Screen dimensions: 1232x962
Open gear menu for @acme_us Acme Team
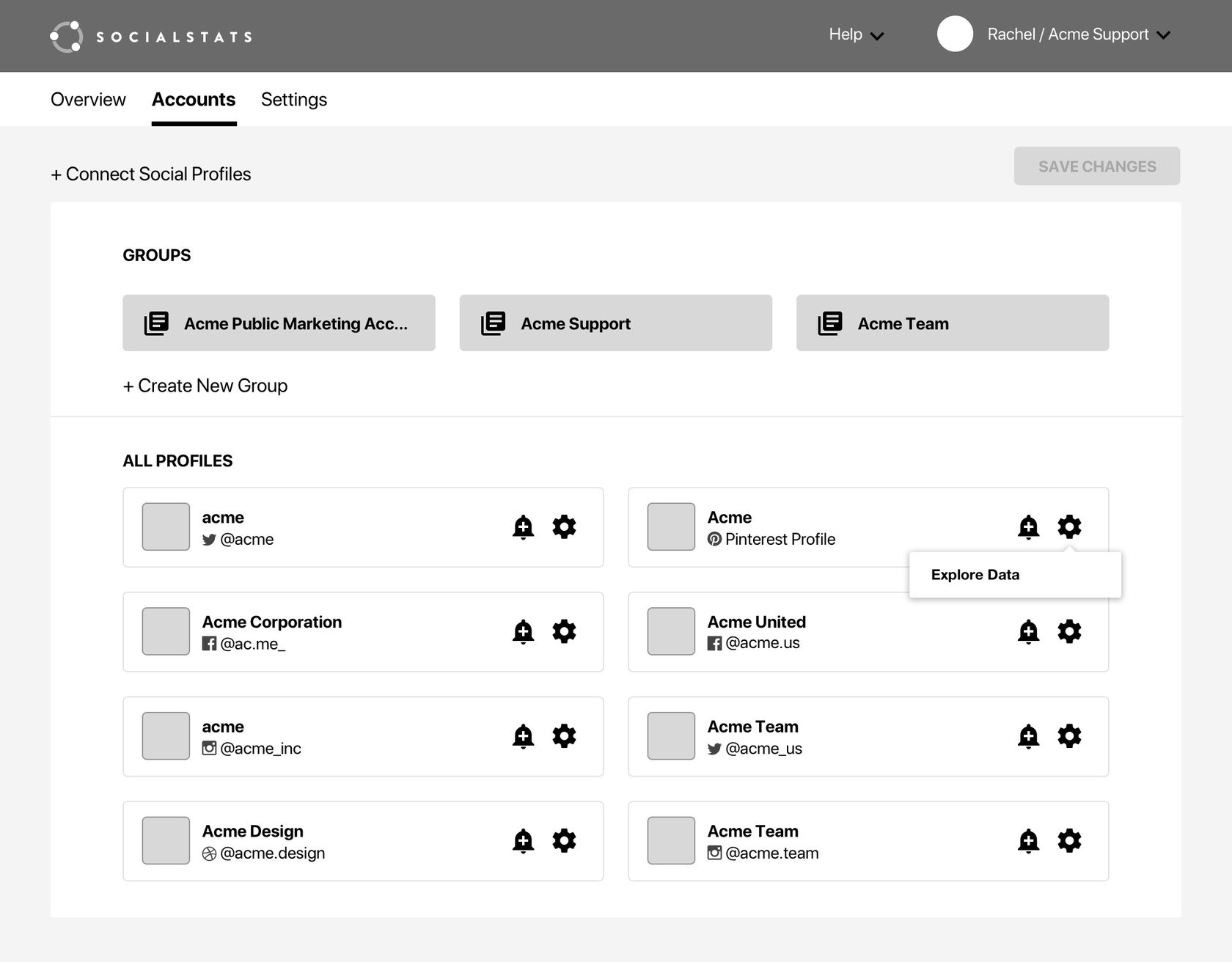1069,736
